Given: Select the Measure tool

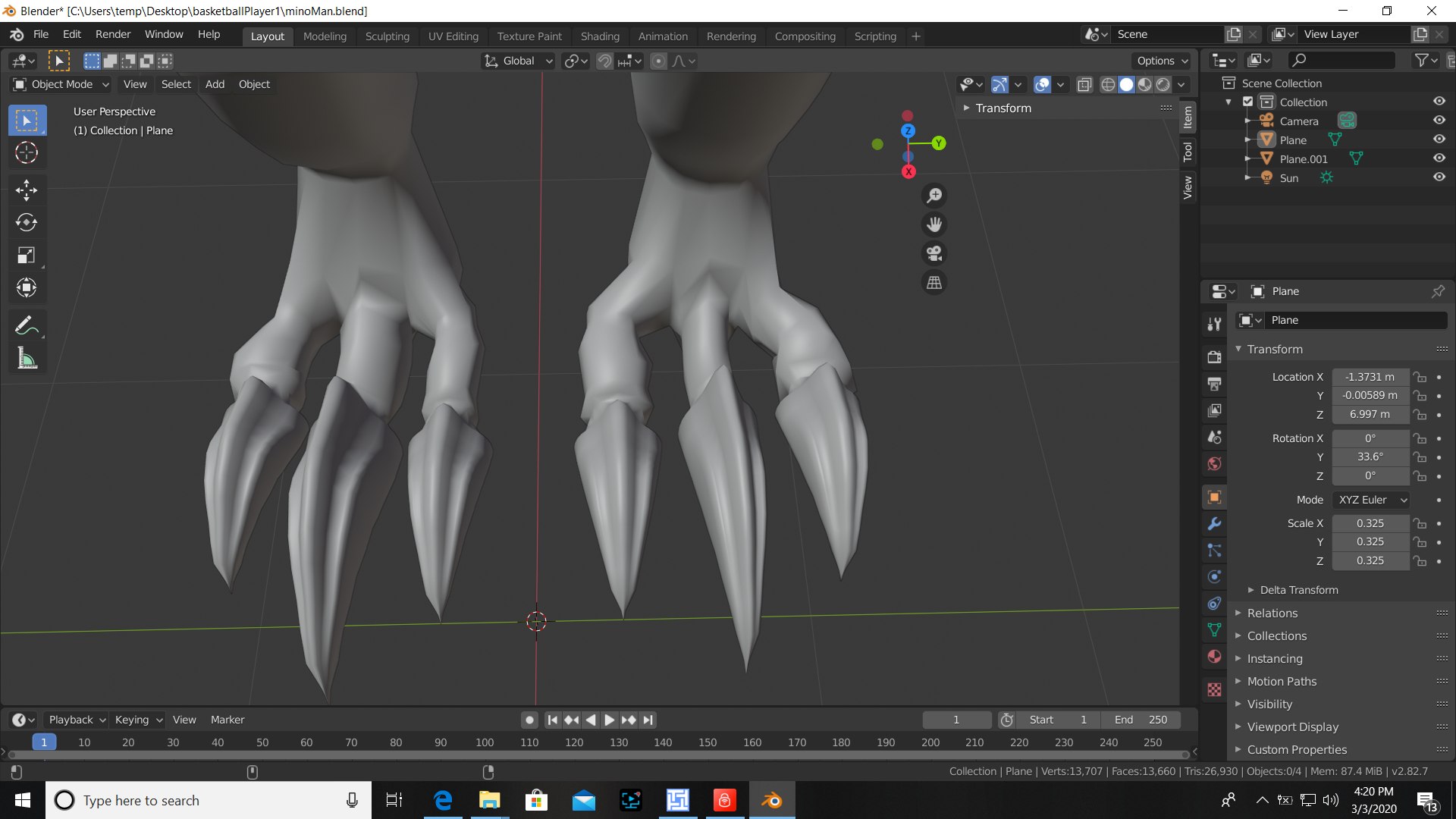Looking at the screenshot, I should coord(27,359).
